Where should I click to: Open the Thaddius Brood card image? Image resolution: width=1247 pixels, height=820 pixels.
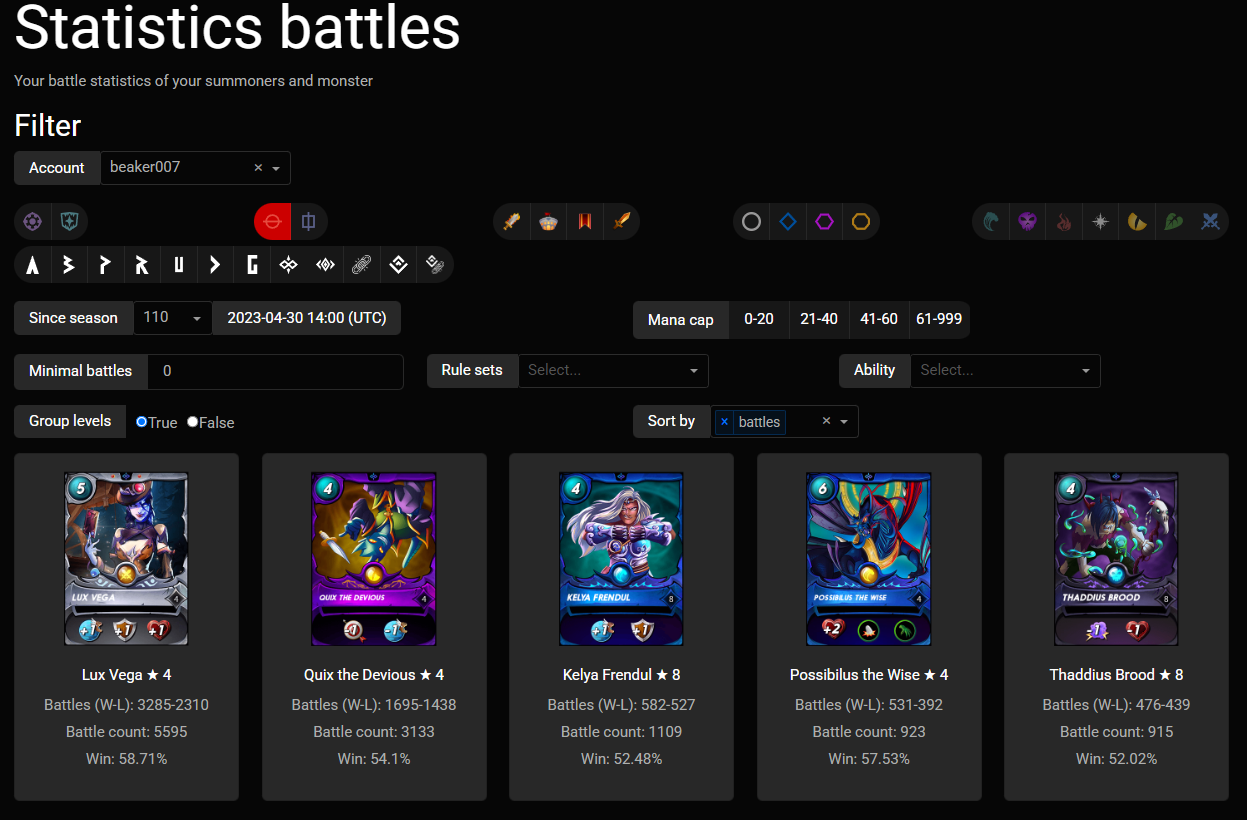[x=1116, y=559]
